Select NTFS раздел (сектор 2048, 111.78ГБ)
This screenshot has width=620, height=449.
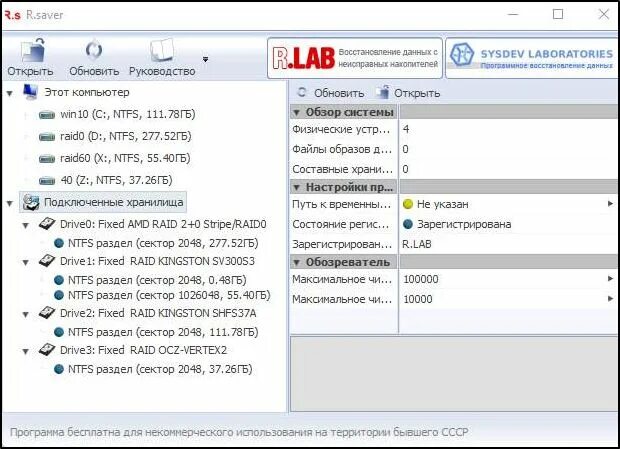click(163, 332)
